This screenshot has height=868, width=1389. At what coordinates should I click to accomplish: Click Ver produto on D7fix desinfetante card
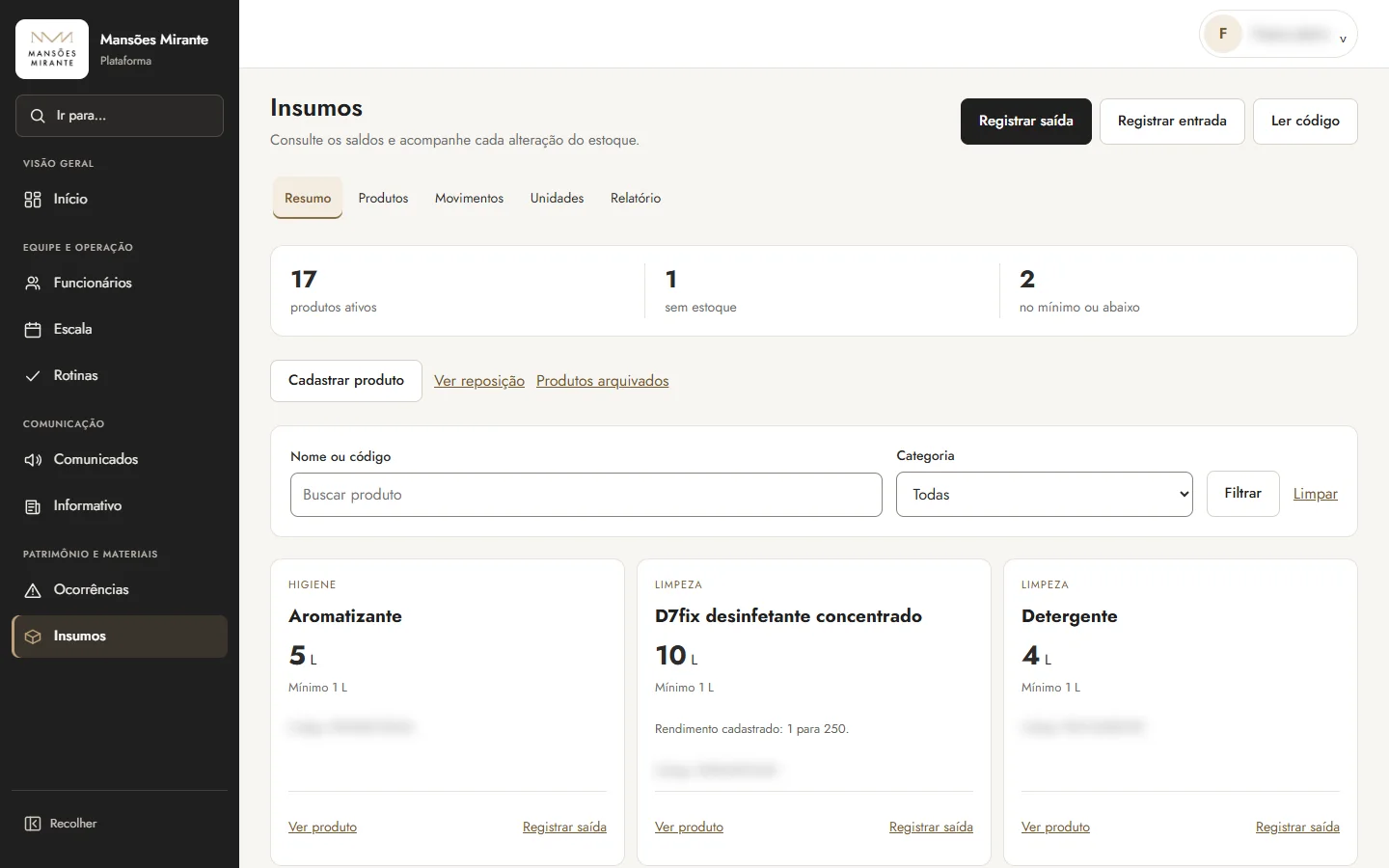click(x=689, y=827)
